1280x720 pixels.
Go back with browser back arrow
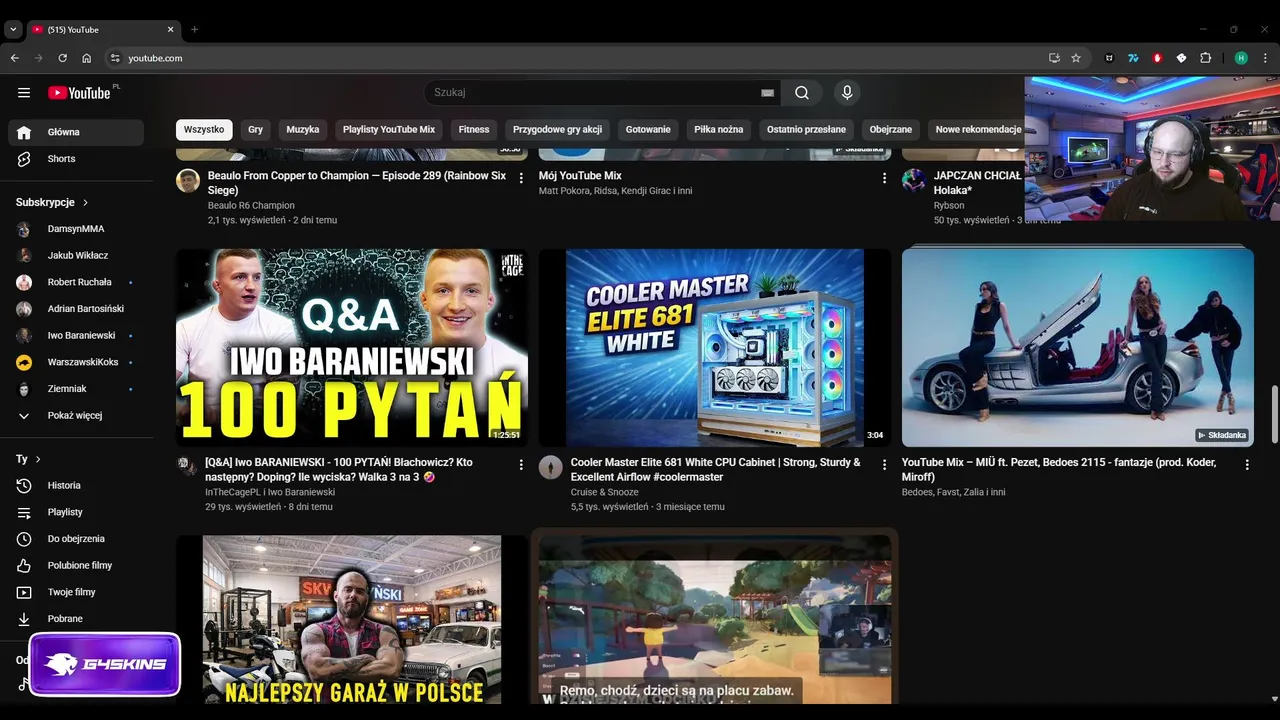14,58
